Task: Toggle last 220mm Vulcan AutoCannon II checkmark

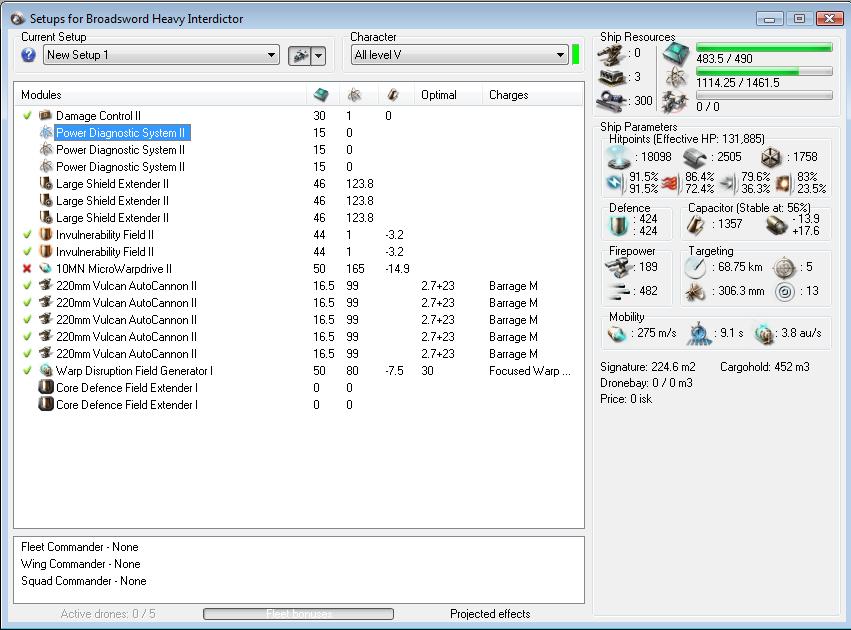Action: [x=27, y=354]
